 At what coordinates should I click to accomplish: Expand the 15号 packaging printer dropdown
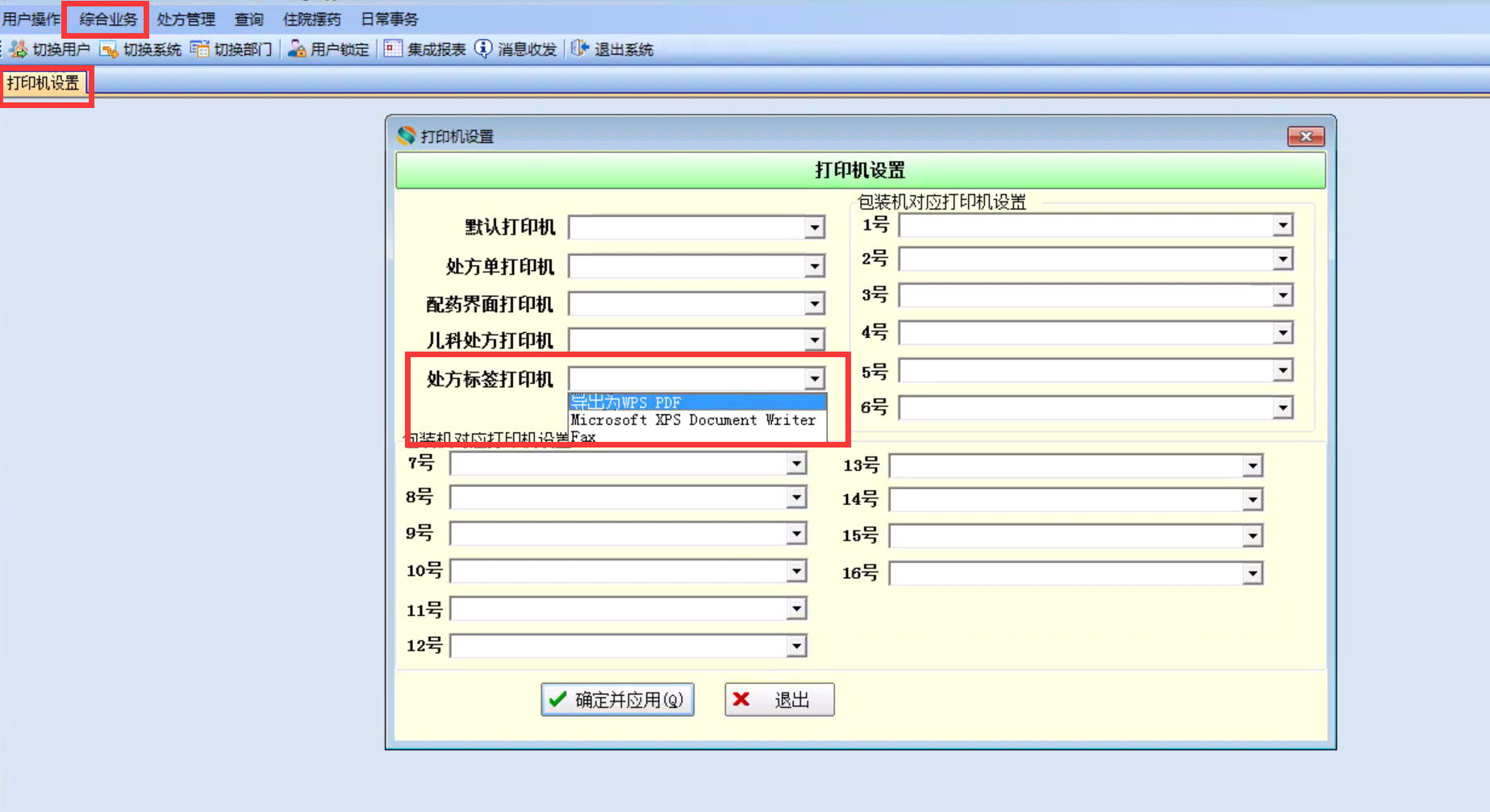pos(1252,536)
